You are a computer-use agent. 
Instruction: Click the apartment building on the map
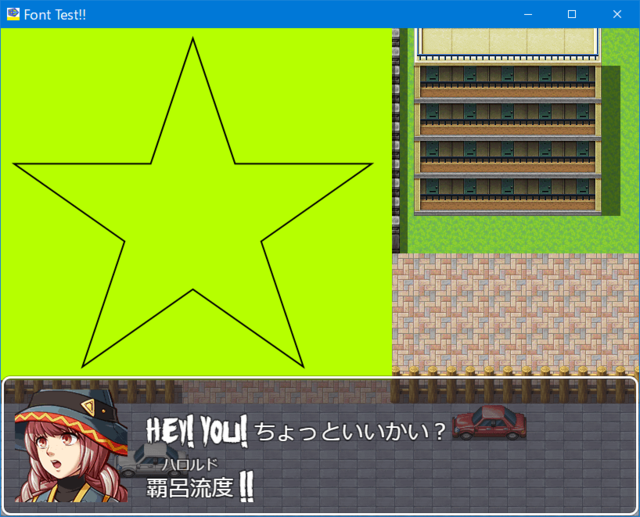tap(507, 122)
